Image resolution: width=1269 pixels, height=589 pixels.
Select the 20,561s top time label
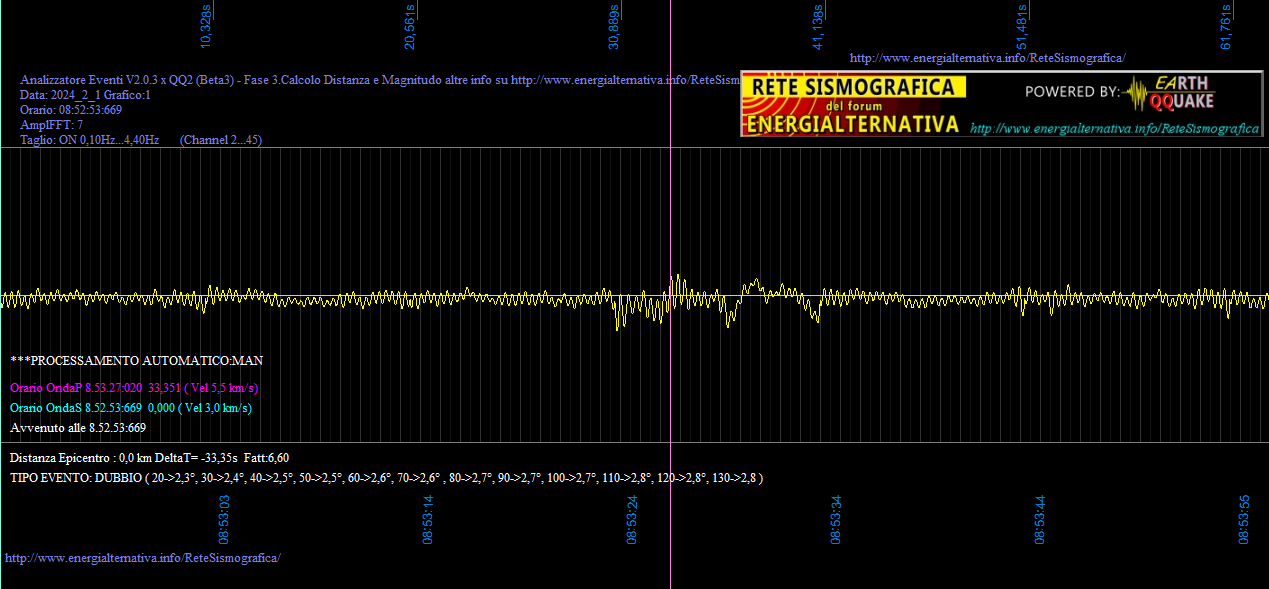411,26
